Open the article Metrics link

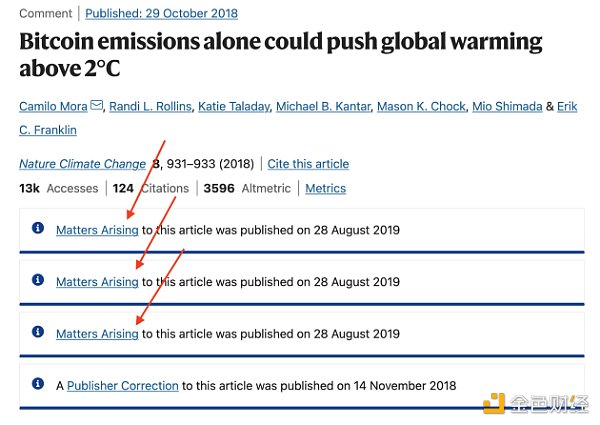325,188
